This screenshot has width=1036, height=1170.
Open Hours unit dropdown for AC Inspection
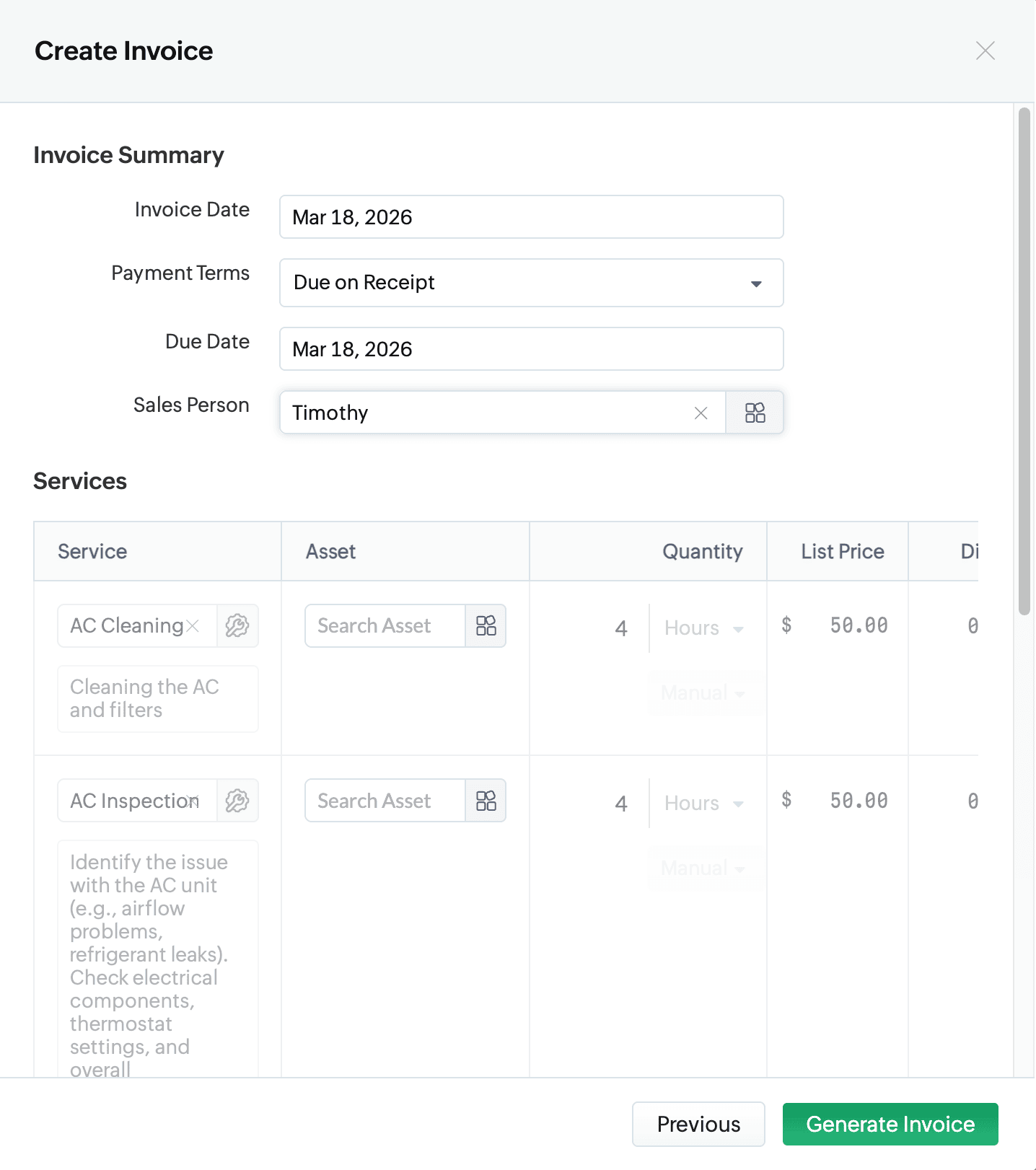click(703, 804)
